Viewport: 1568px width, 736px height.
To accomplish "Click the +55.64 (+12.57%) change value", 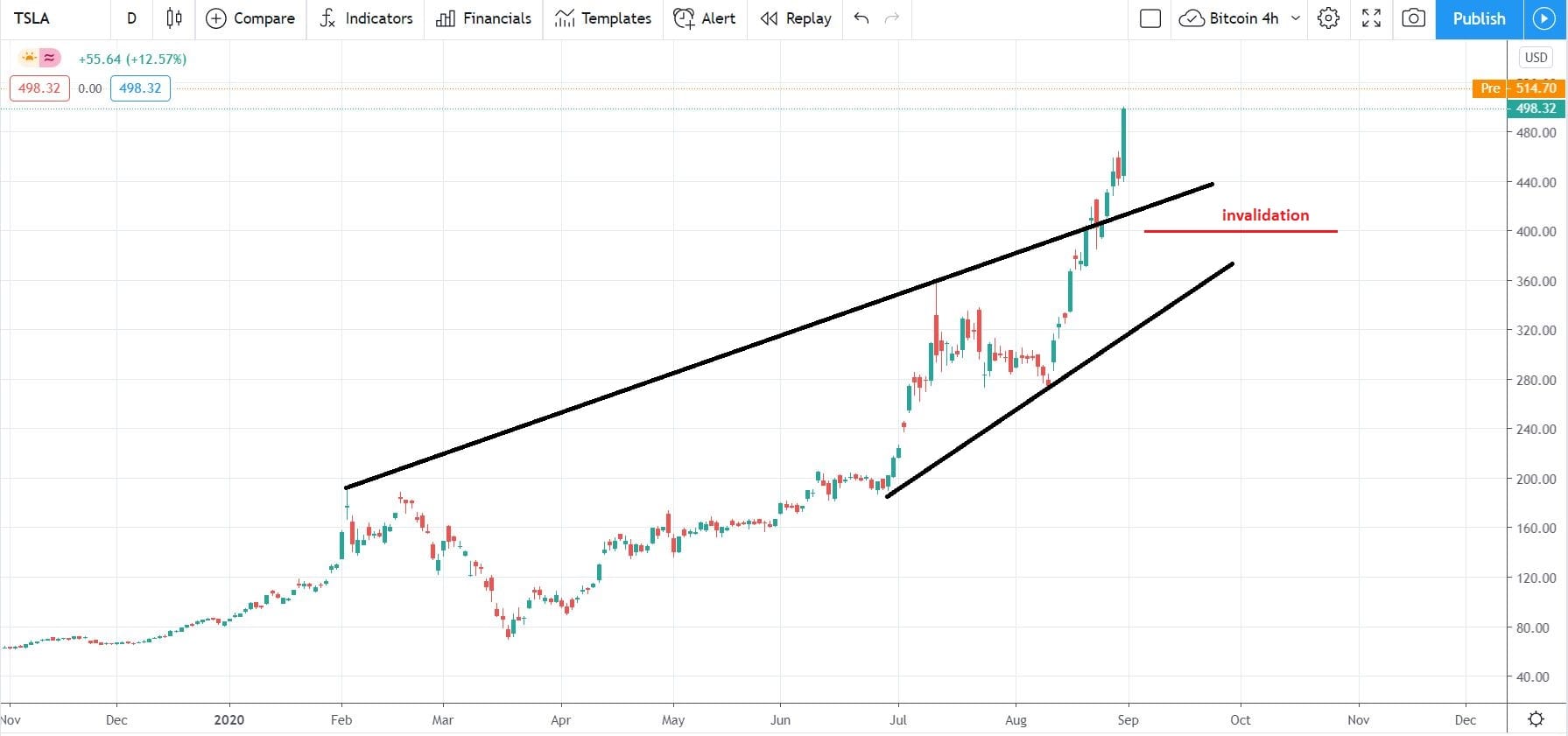I will pos(132,60).
